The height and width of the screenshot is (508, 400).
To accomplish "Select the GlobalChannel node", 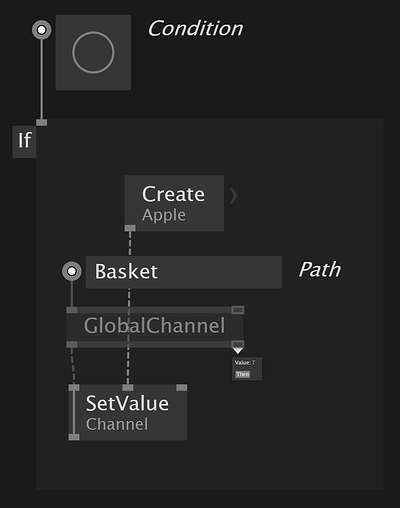I will coord(155,326).
